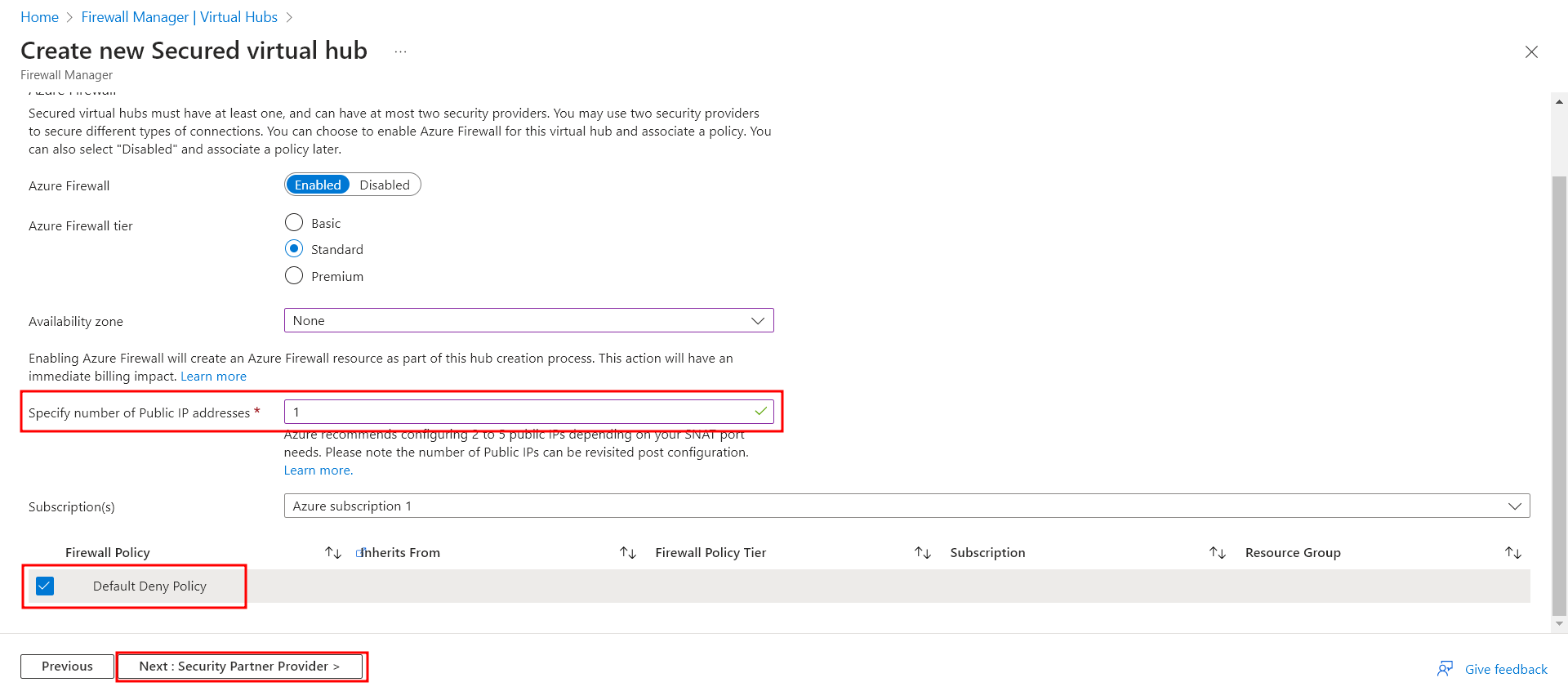Sort by Inherits From column arrows
Screen dimensions: 1568x700
627,553
